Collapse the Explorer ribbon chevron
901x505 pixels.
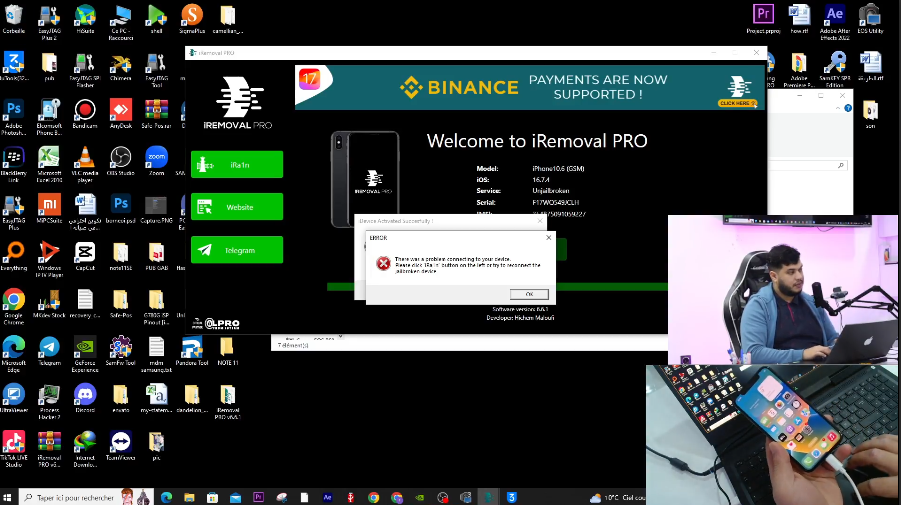pos(838,108)
